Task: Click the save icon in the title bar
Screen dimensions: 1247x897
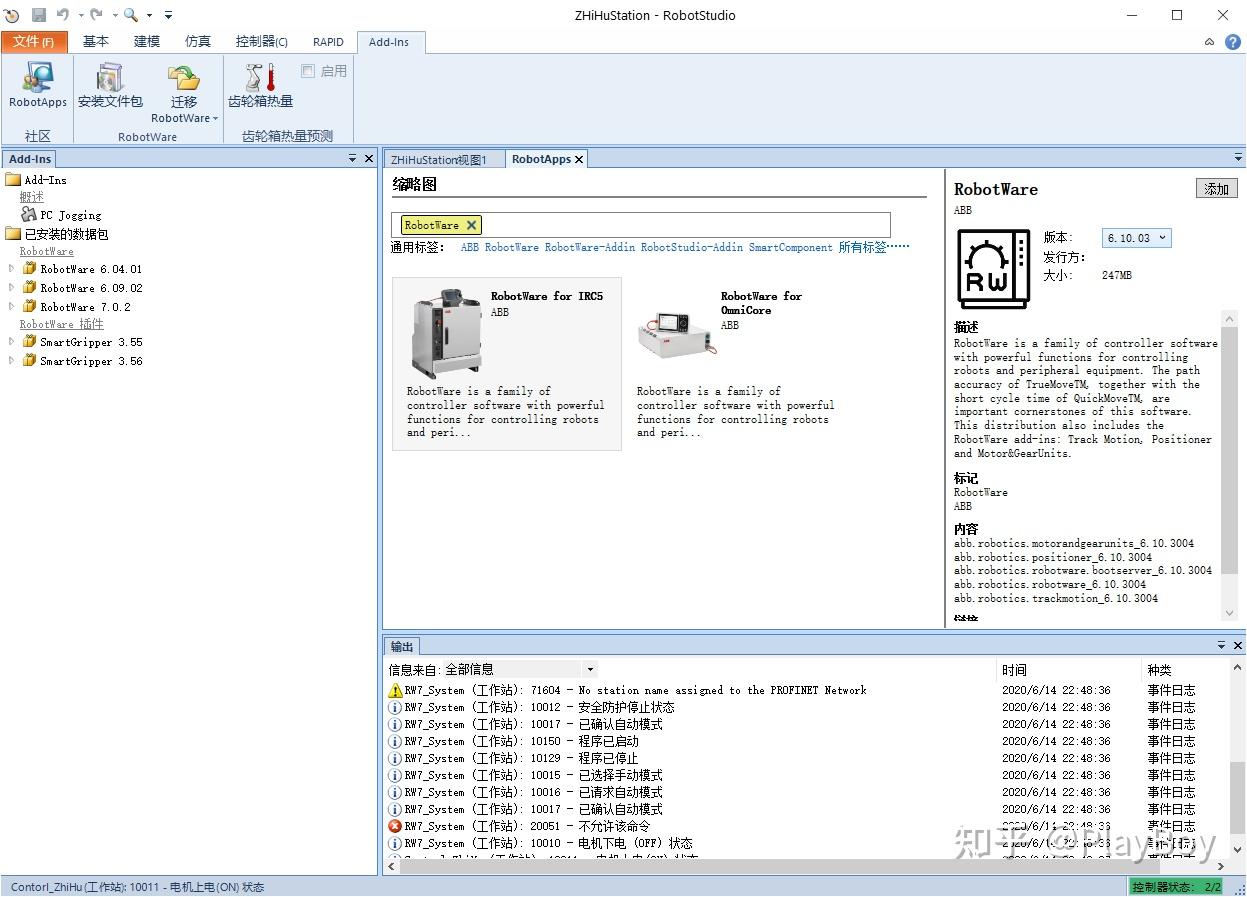Action: tap(39, 15)
